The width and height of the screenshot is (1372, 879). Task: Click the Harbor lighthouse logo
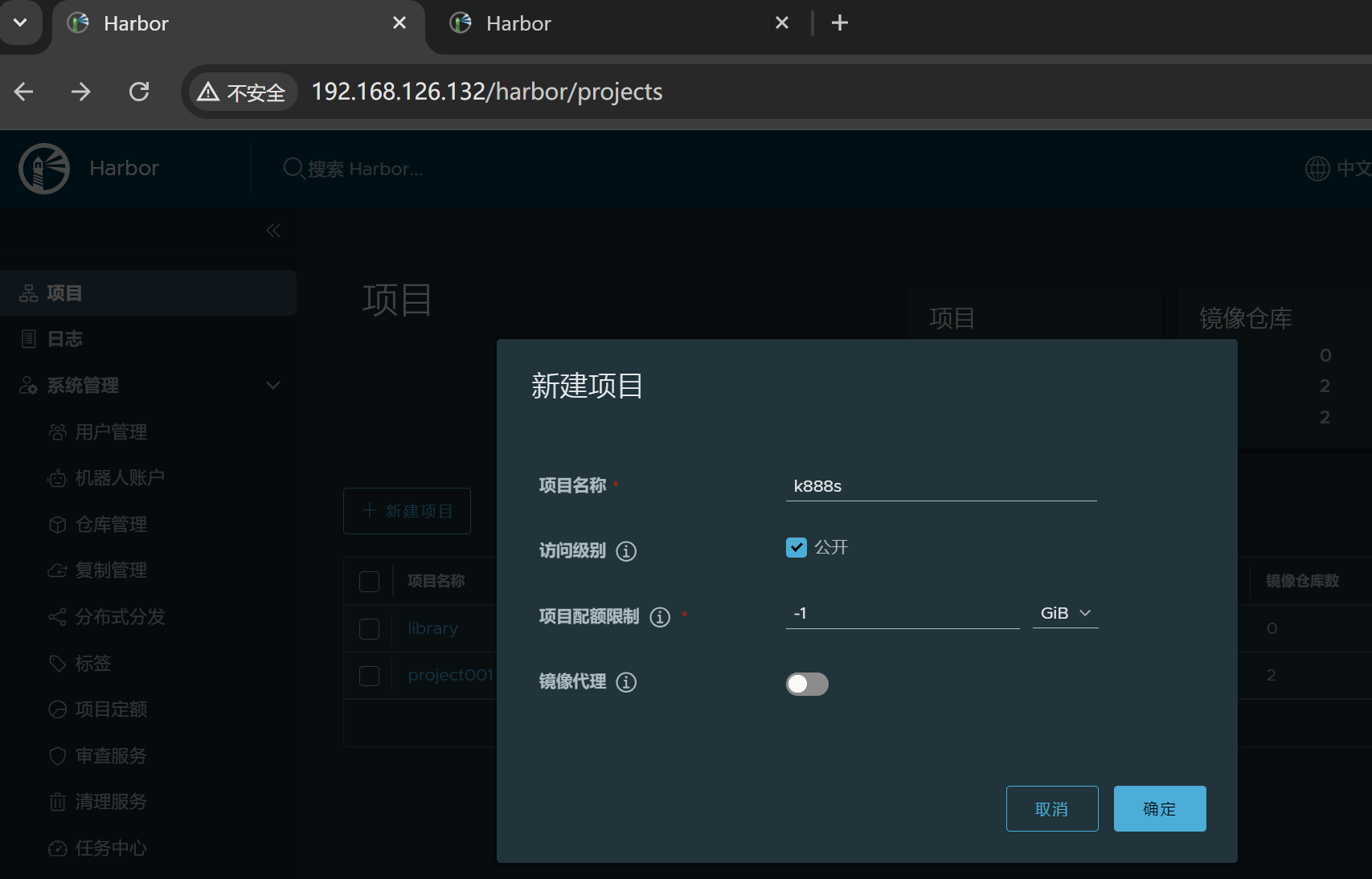(44, 169)
